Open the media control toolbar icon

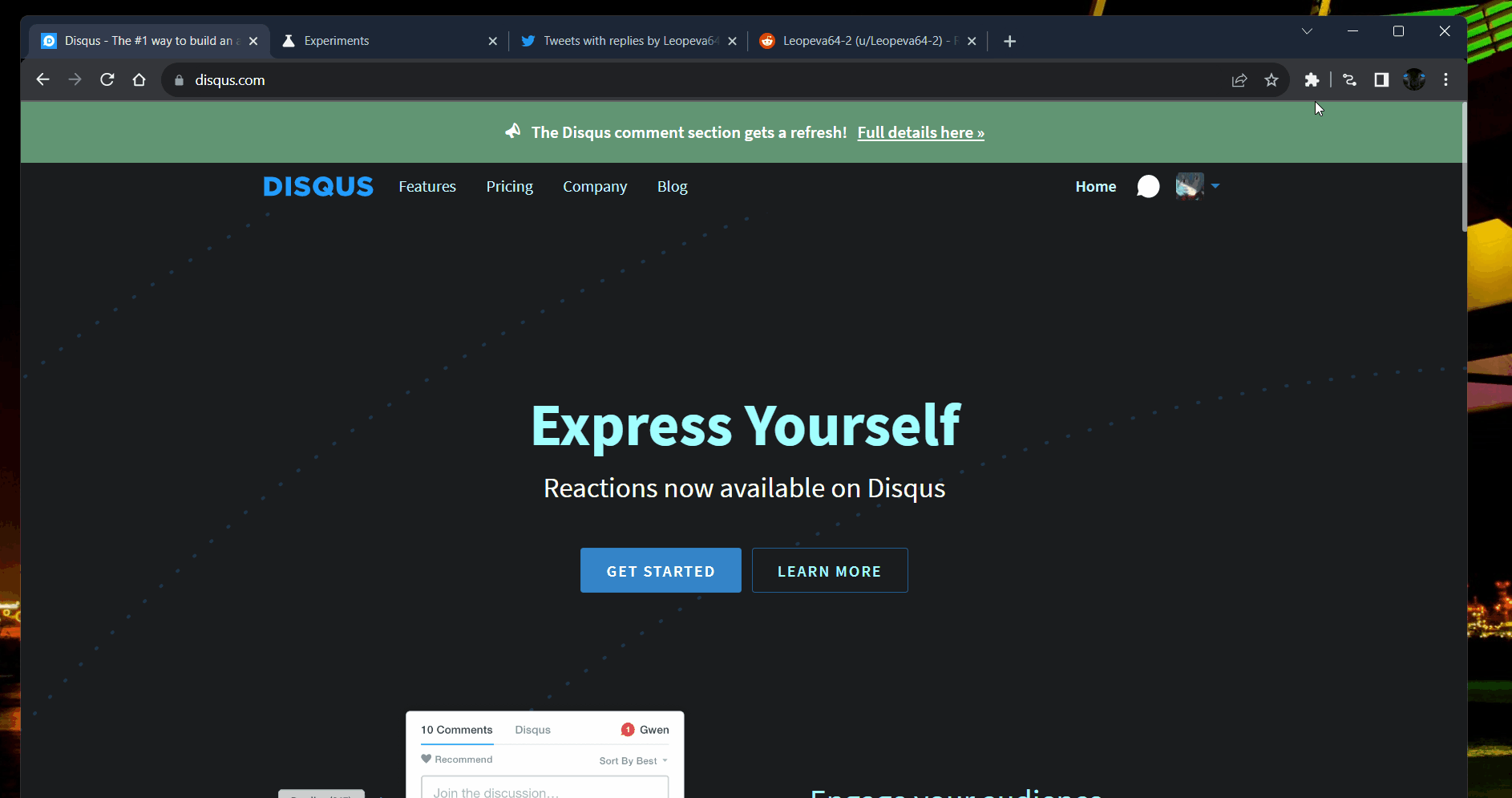pos(1349,79)
